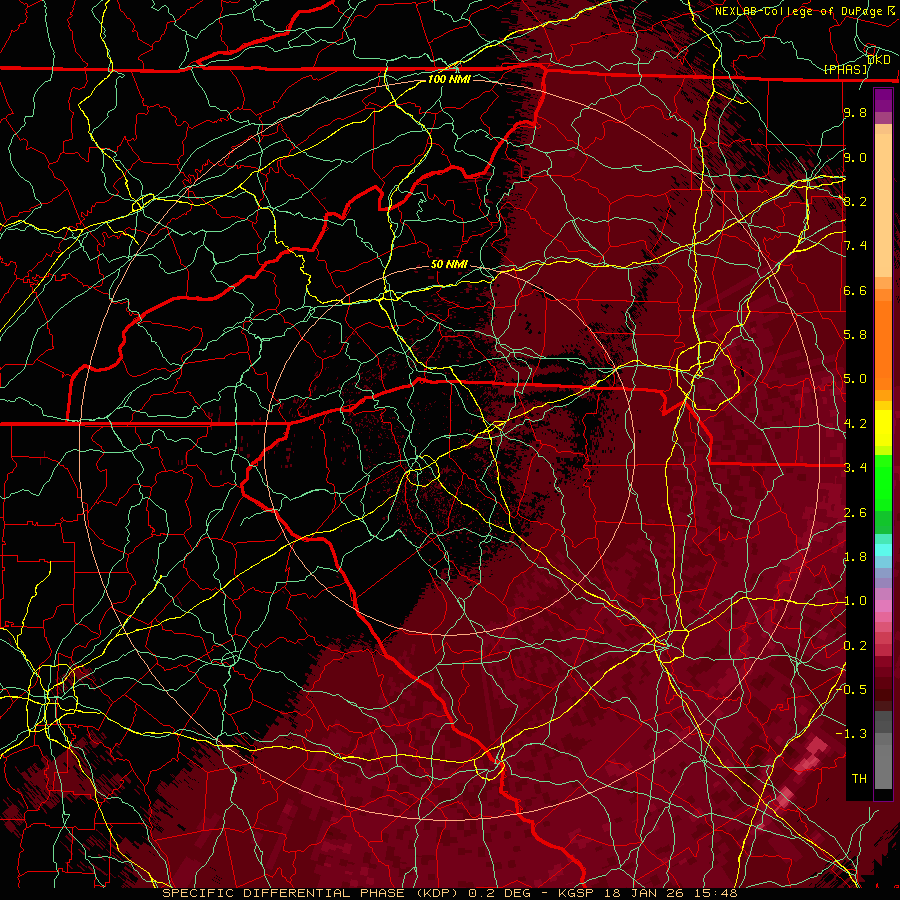900x900 pixels.
Task: Click the 6.6 value on the color scale
Action: point(855,290)
